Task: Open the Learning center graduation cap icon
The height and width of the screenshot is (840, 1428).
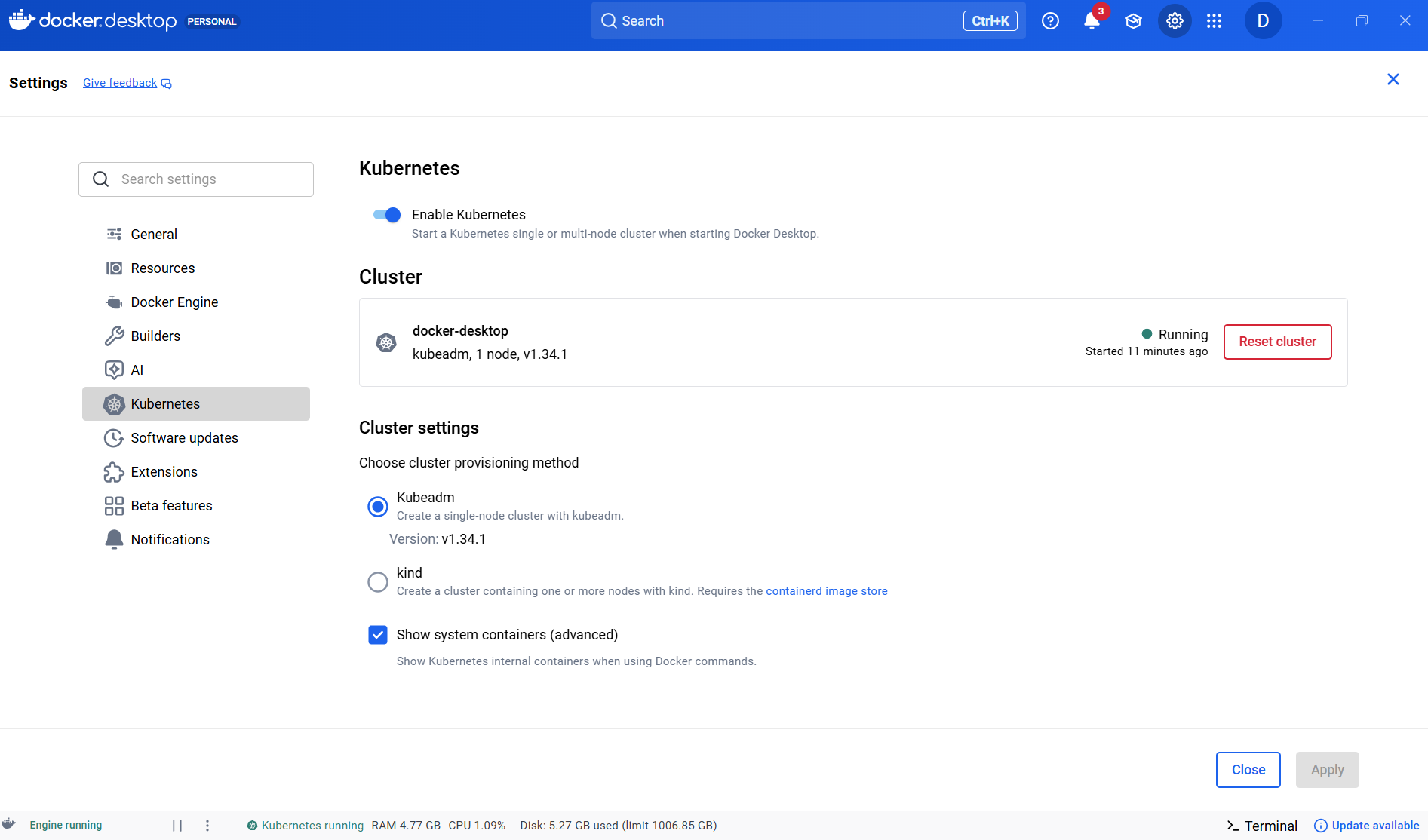Action: pyautogui.click(x=1133, y=21)
